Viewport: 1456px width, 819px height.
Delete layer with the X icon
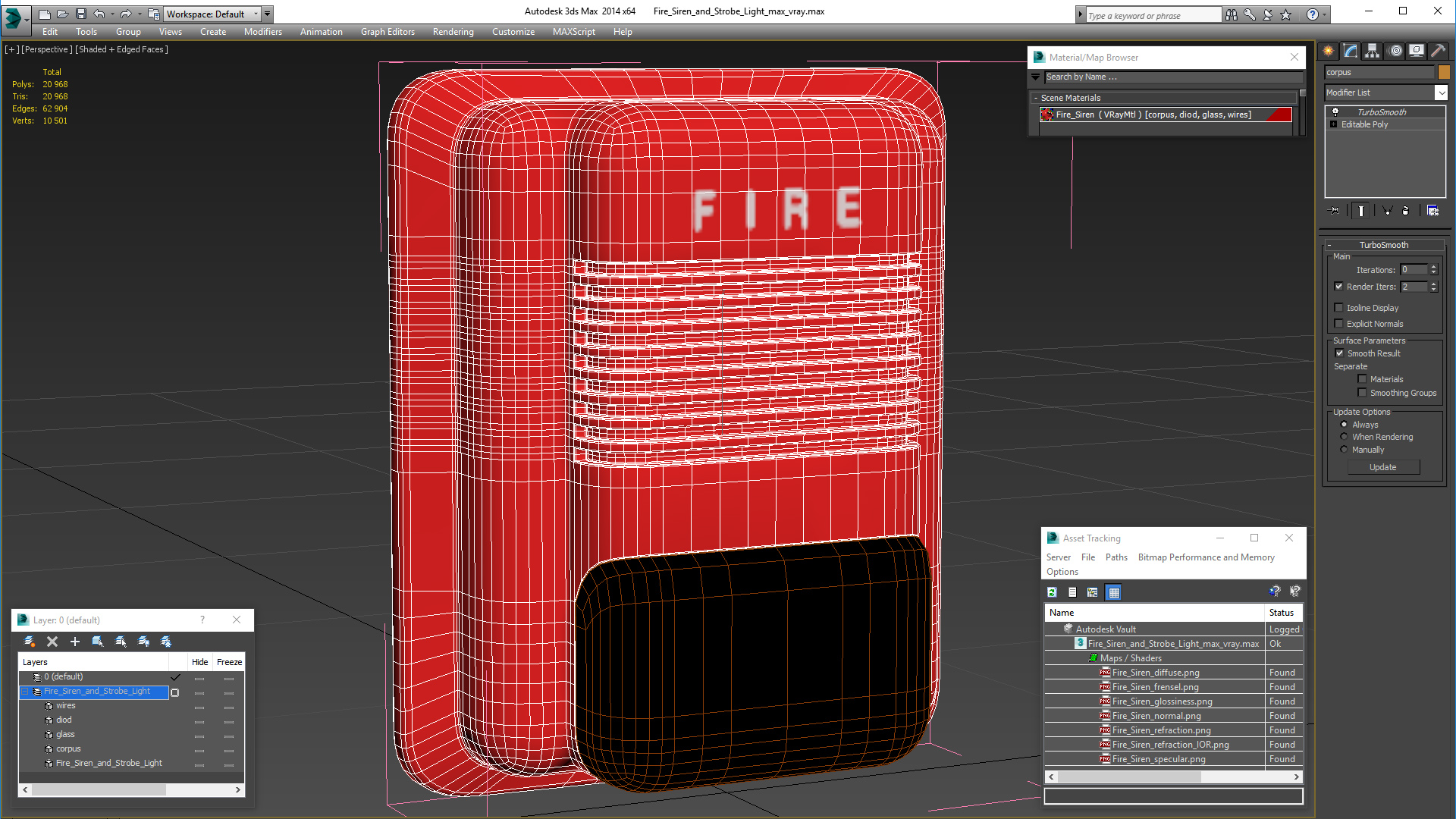[x=52, y=642]
